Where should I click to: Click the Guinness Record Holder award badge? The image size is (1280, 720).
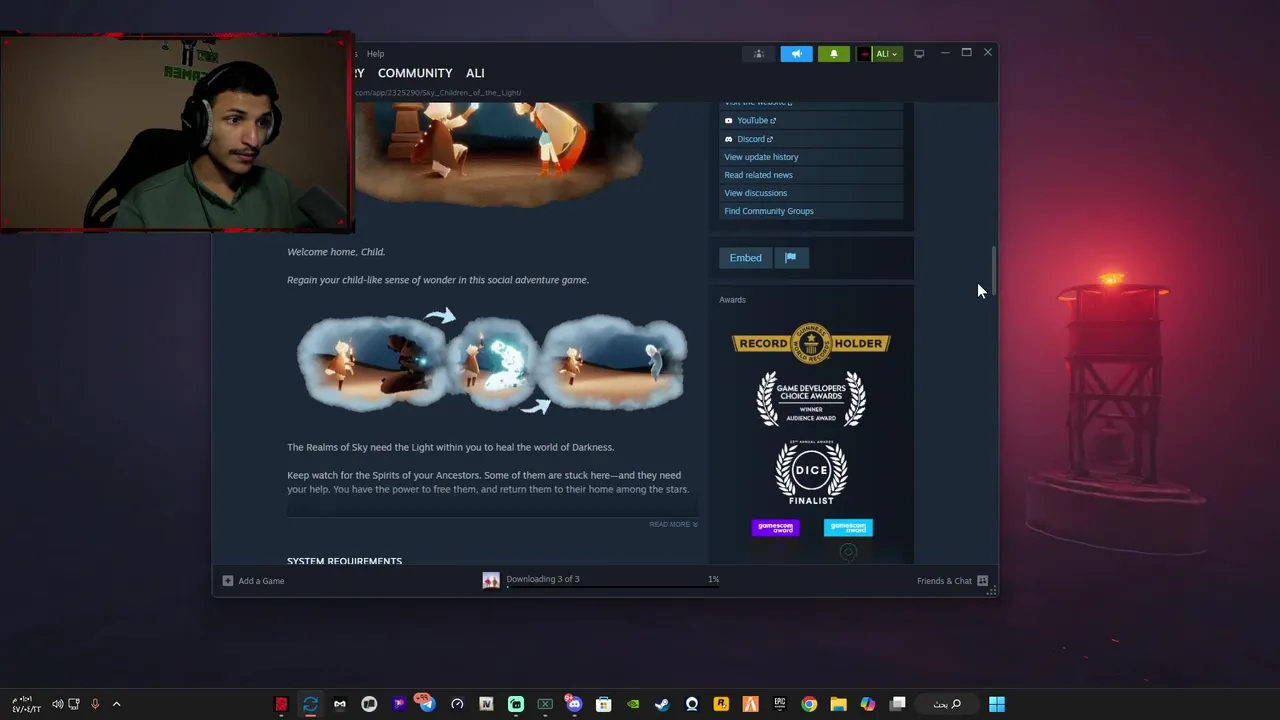pos(811,342)
